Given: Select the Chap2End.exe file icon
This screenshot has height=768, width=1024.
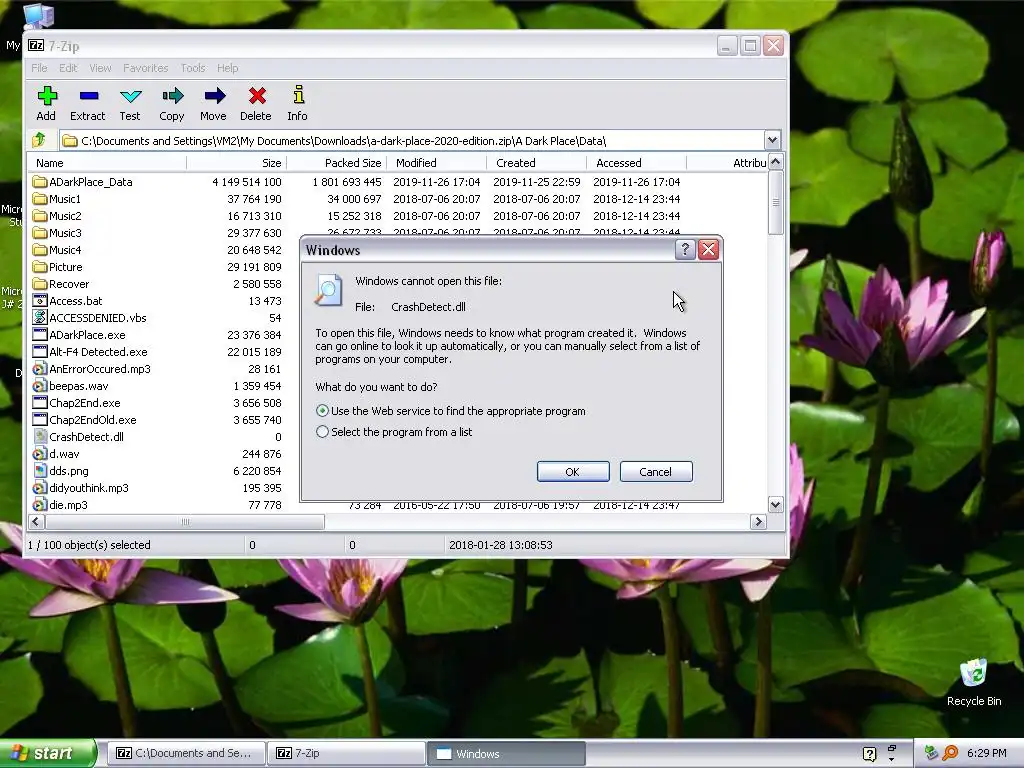Looking at the screenshot, I should click(40, 402).
